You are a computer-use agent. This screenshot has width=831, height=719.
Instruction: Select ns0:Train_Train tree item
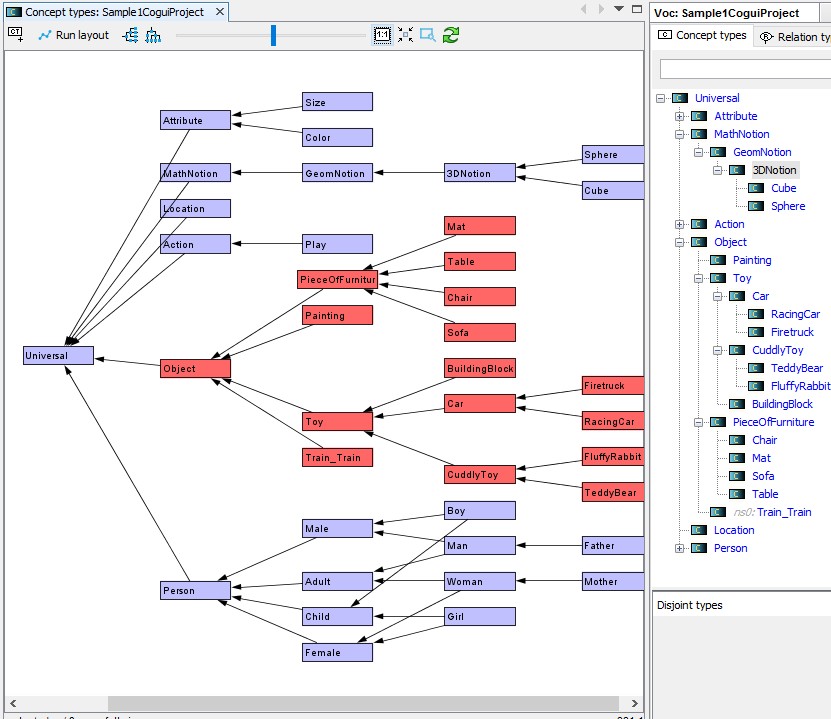click(x=772, y=512)
